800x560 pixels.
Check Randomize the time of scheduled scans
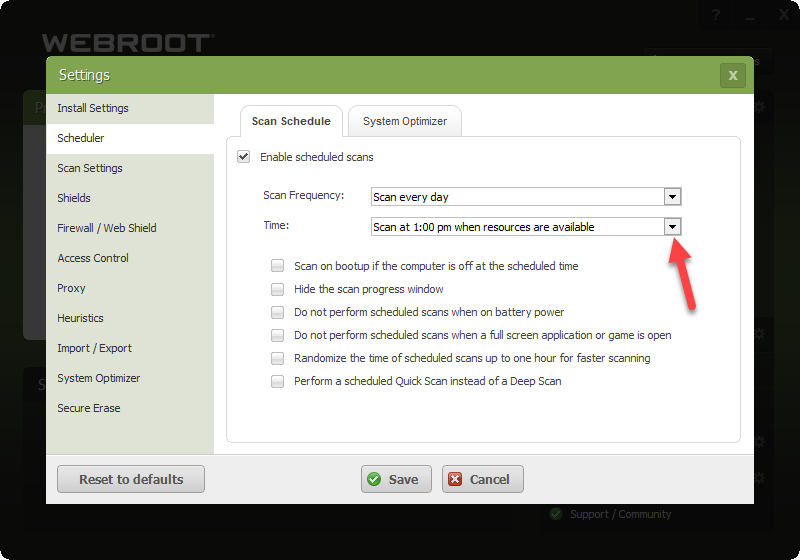point(278,358)
